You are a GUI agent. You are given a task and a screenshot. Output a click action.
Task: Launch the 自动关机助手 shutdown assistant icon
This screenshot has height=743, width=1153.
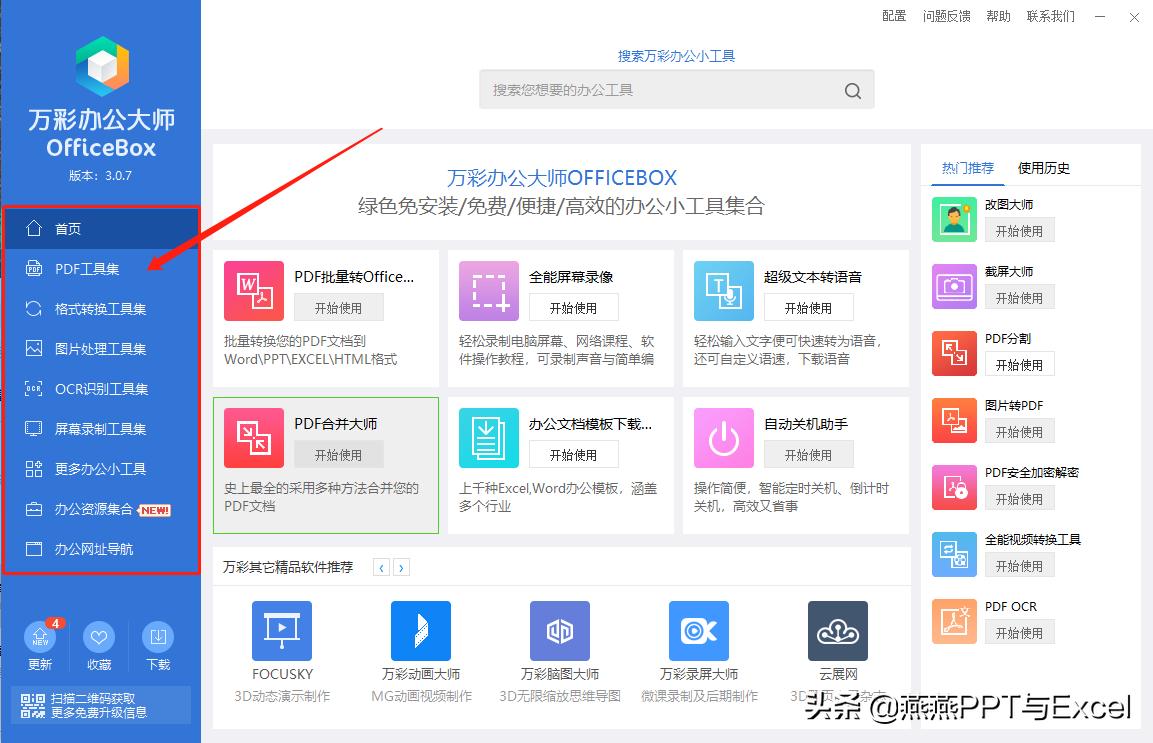tap(722, 438)
